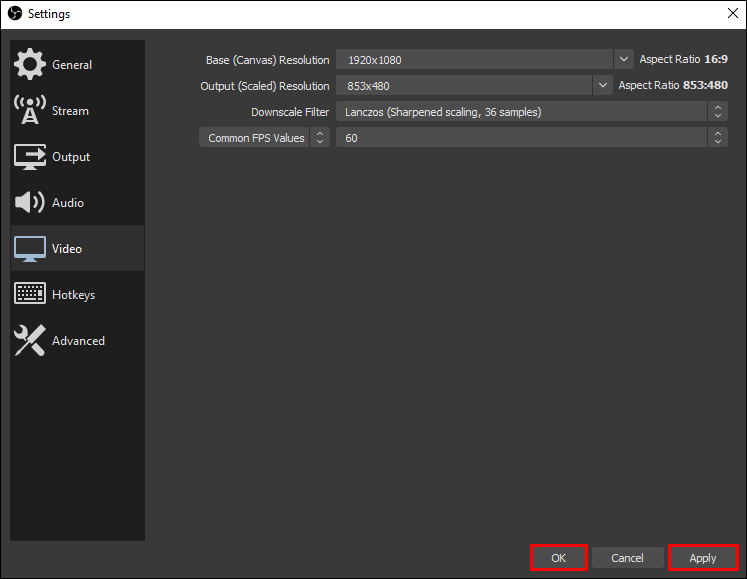Image resolution: width=747 pixels, height=579 pixels.
Task: Click the Stream antenna icon
Action: pos(30,110)
